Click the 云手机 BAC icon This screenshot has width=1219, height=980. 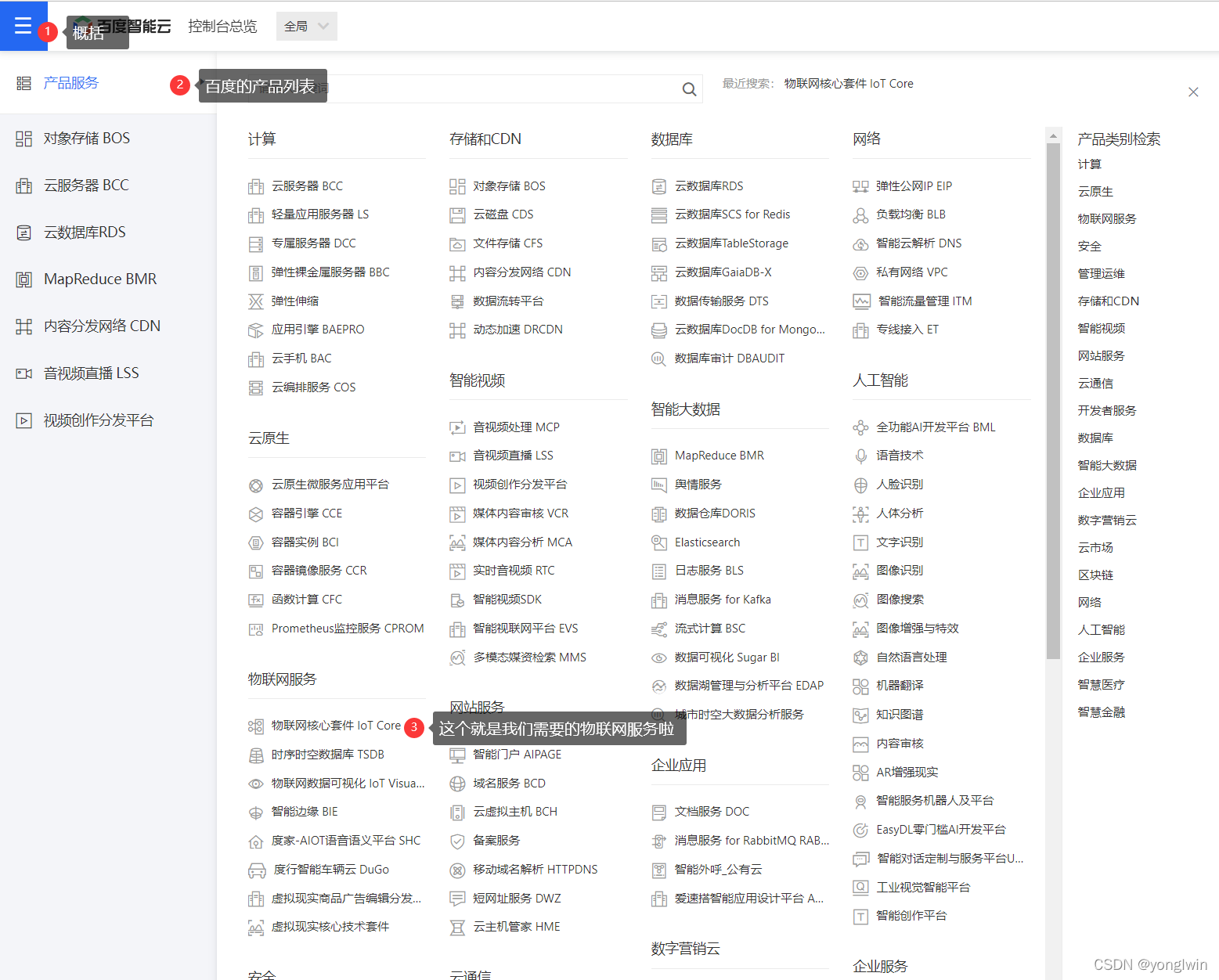point(256,359)
